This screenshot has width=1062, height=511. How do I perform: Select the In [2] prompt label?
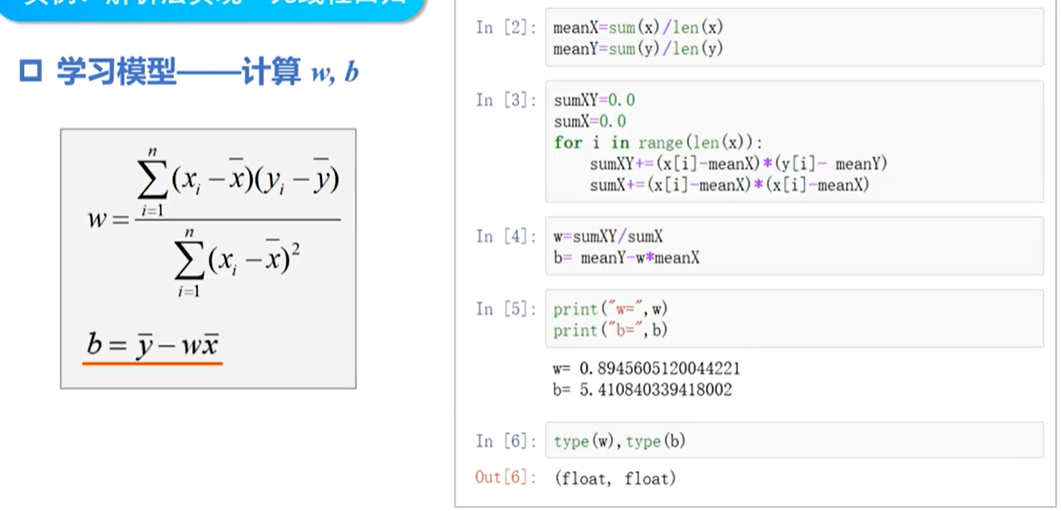coord(505,28)
